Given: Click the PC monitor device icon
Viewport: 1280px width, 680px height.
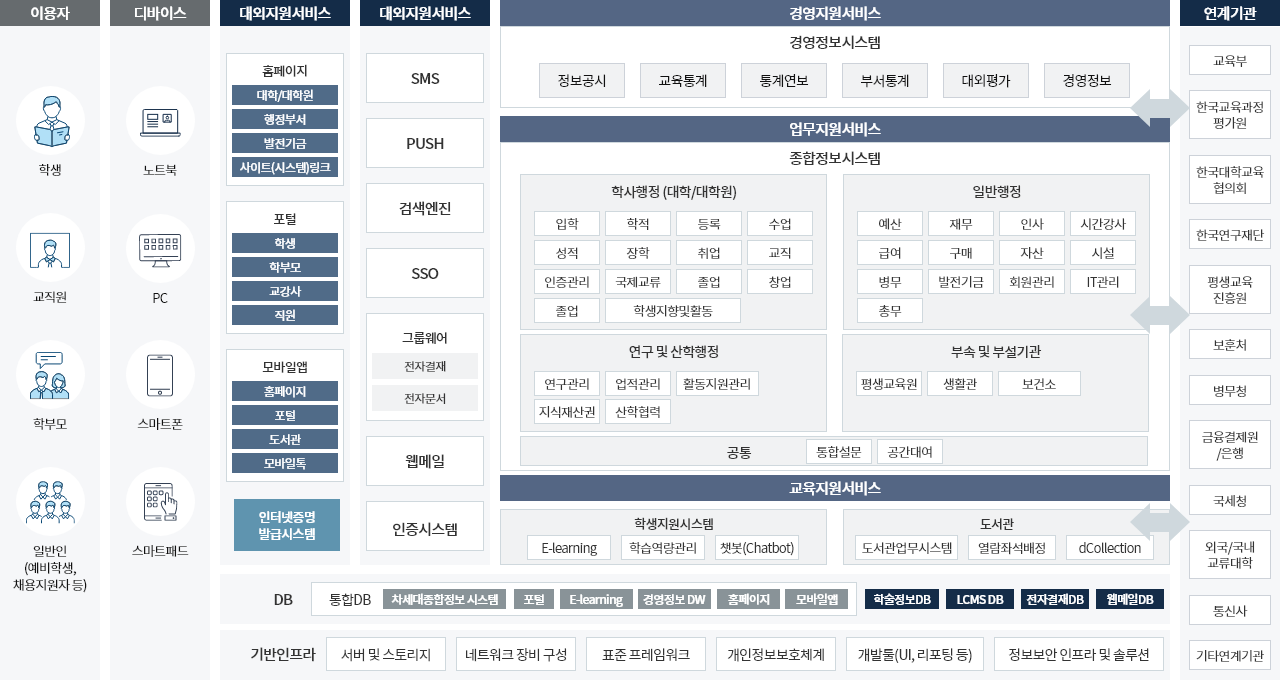Looking at the screenshot, I should pyautogui.click(x=160, y=248).
